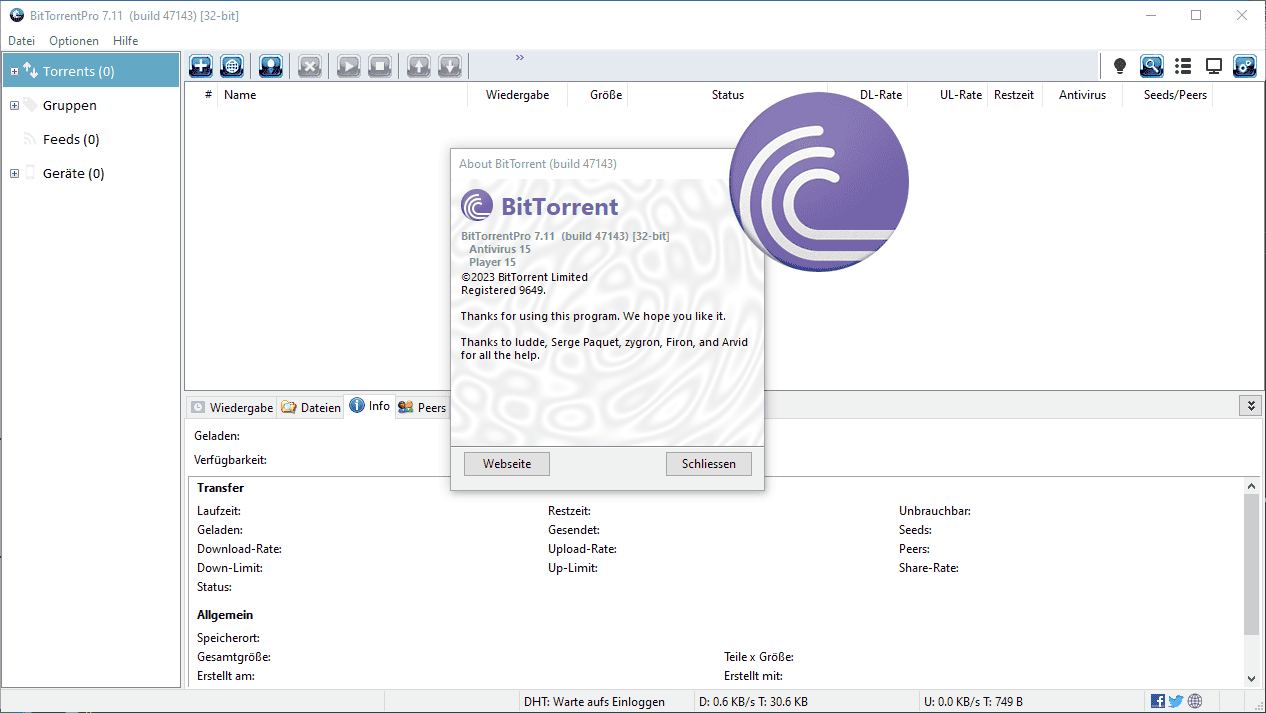
Task: Click the globe network icon in status bar
Action: [x=1195, y=701]
